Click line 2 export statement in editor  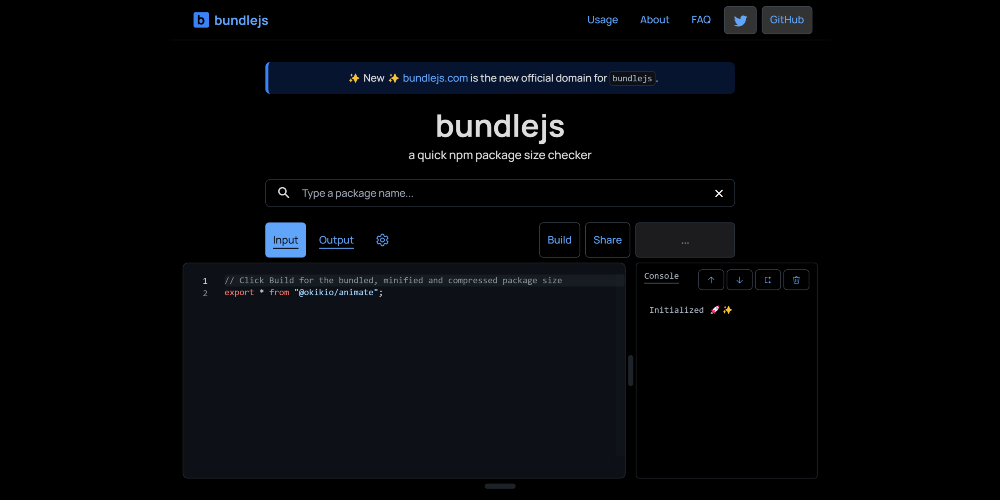304,293
